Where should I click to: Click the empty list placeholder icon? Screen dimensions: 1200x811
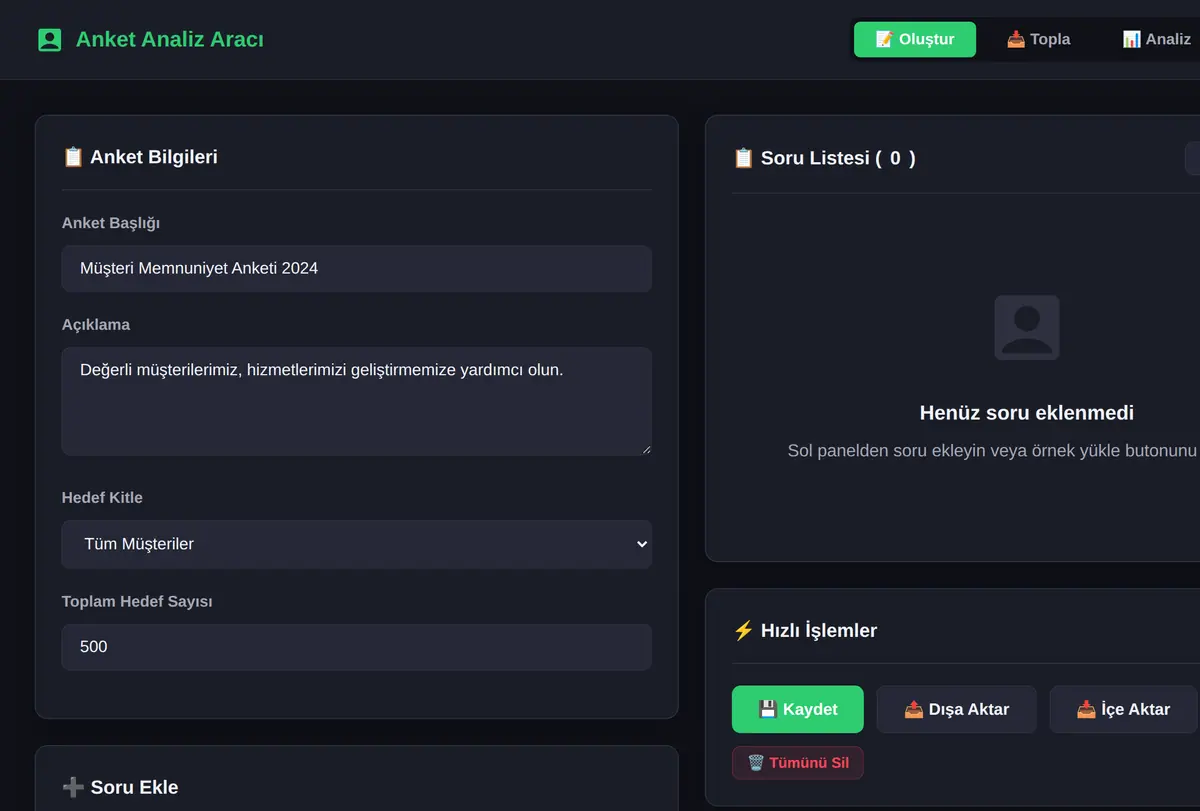1027,328
